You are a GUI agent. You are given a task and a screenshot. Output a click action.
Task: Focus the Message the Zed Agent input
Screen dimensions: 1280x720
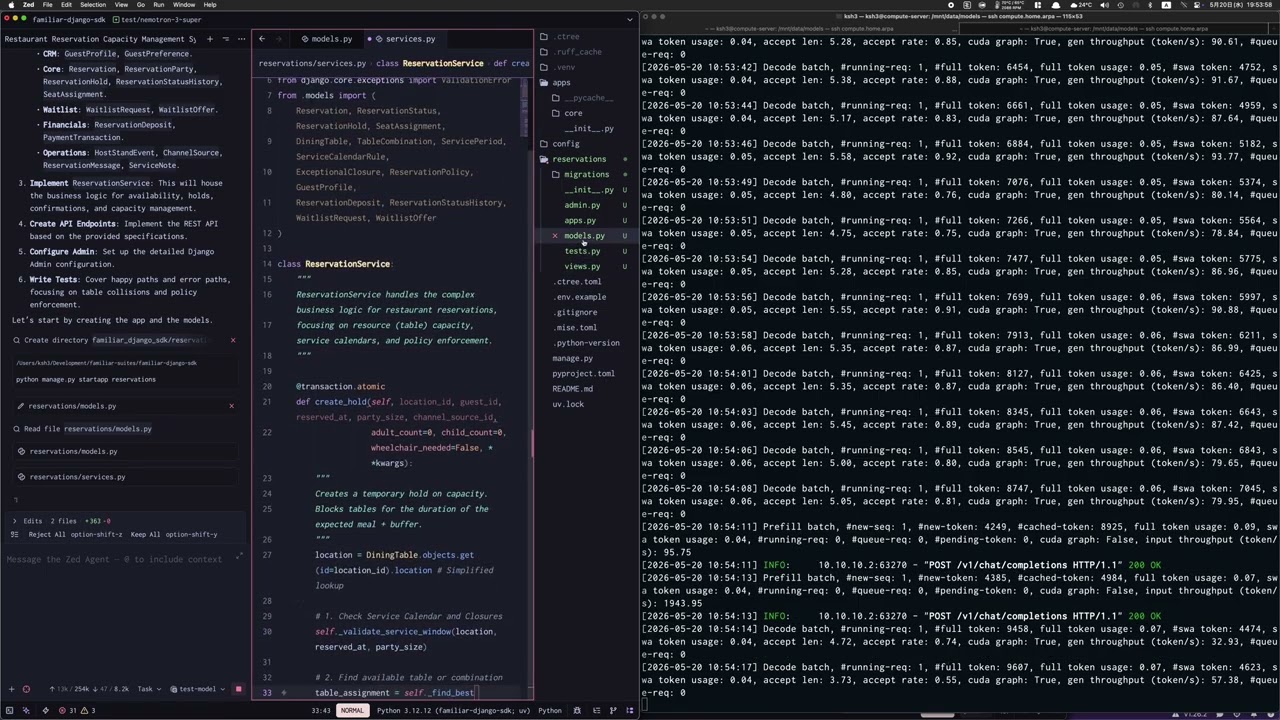(x=114, y=559)
